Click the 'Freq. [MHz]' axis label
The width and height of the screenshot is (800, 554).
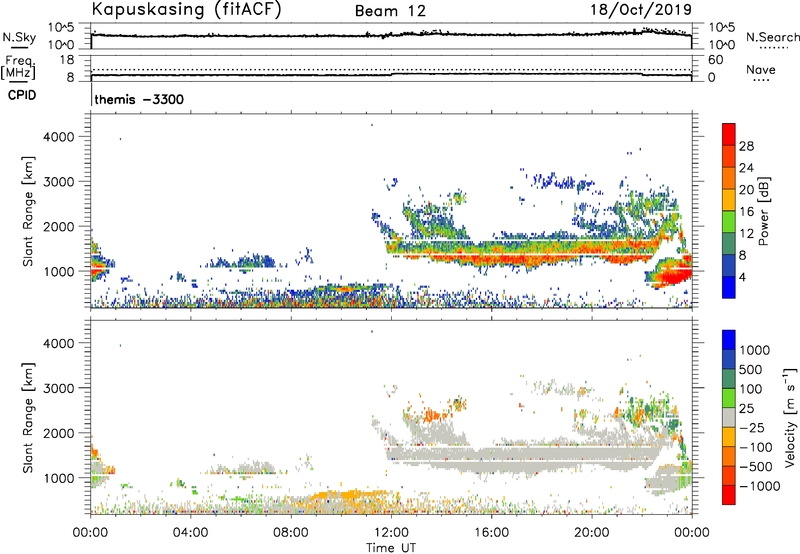[18, 68]
